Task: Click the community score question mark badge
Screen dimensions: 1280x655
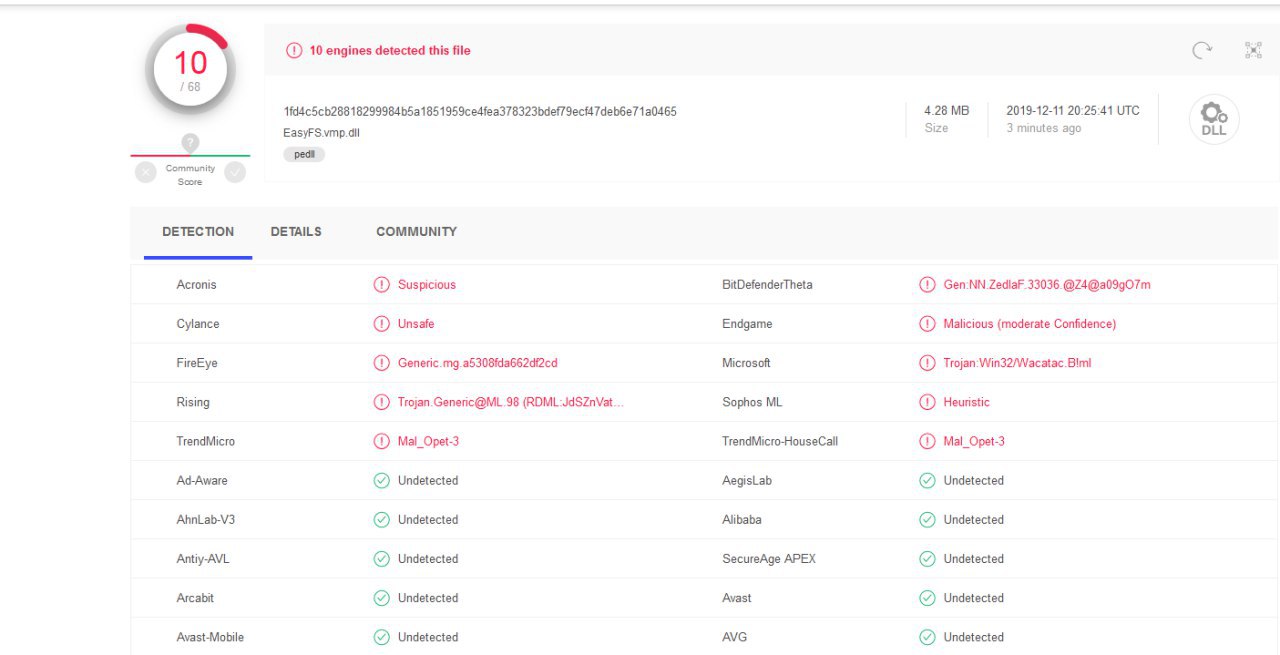Action: (x=190, y=142)
